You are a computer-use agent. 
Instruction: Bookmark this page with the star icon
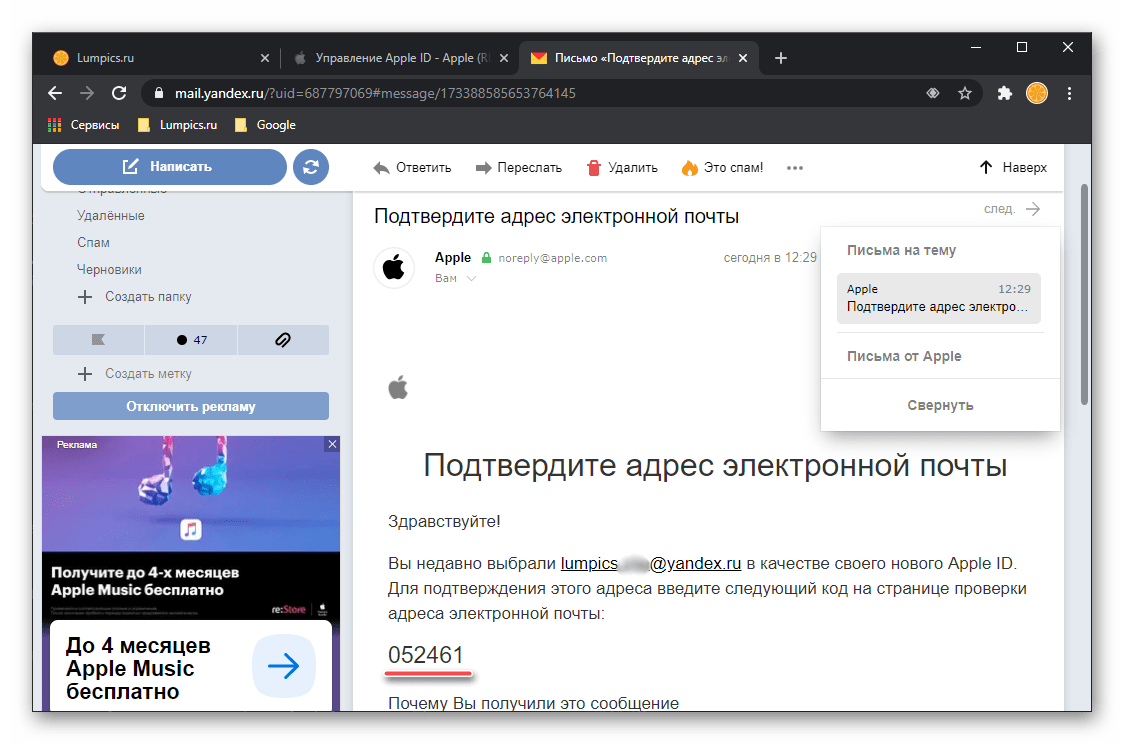pyautogui.click(x=965, y=93)
